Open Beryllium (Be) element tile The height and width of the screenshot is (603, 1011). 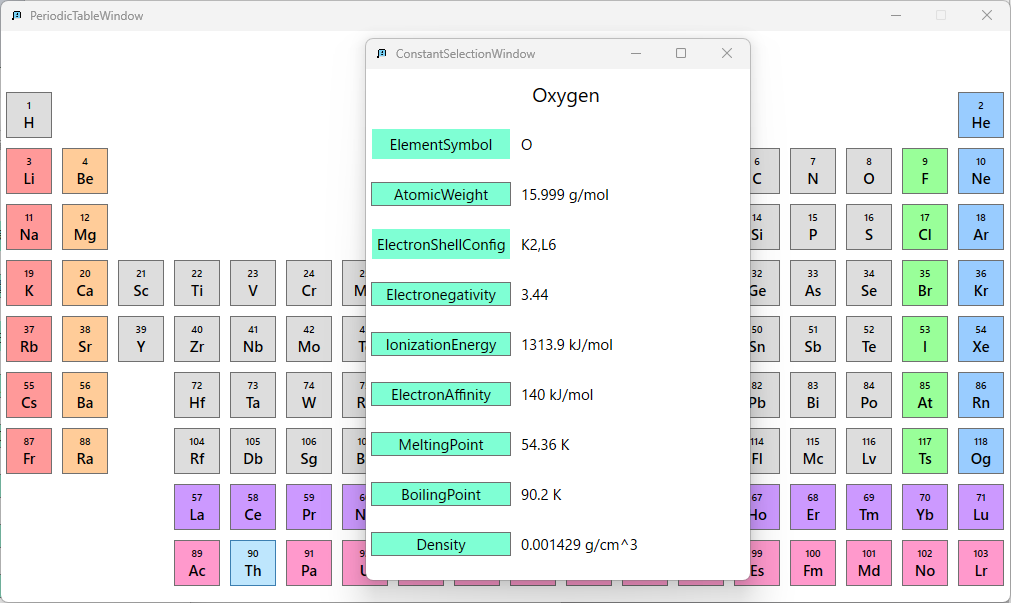[x=85, y=171]
